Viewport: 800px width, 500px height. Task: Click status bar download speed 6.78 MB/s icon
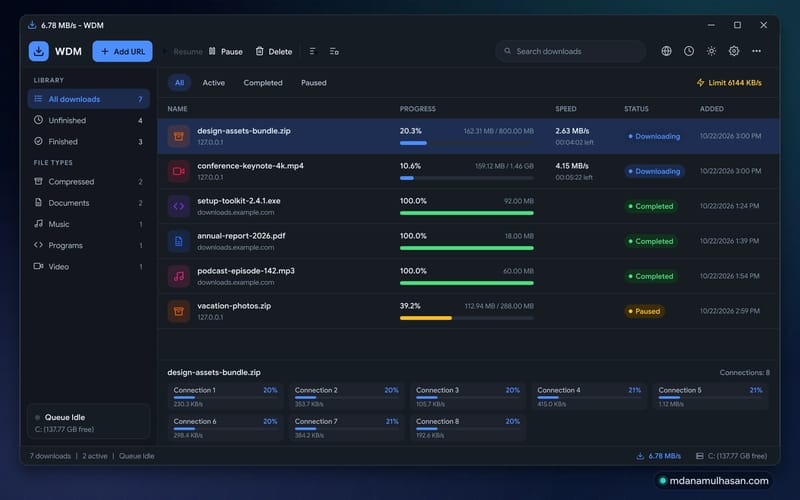(640, 456)
